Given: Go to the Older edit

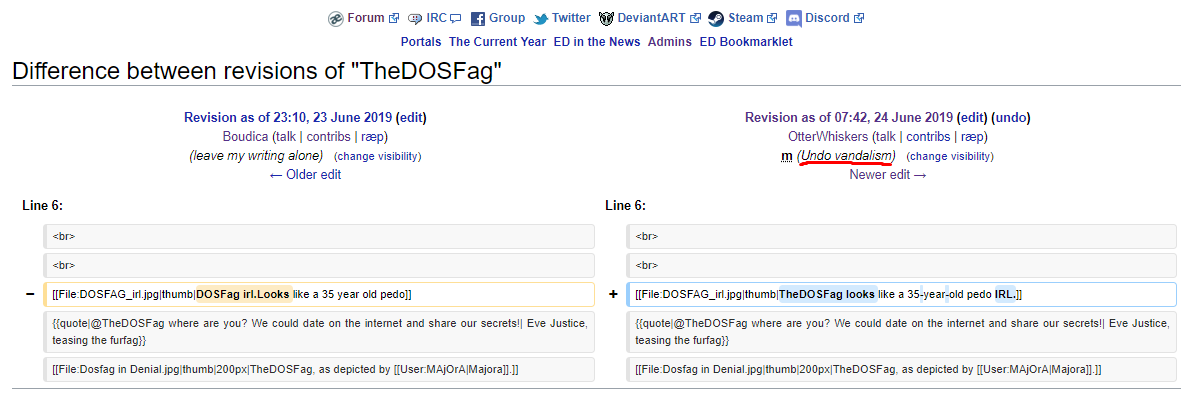Looking at the screenshot, I should pyautogui.click(x=305, y=175).
